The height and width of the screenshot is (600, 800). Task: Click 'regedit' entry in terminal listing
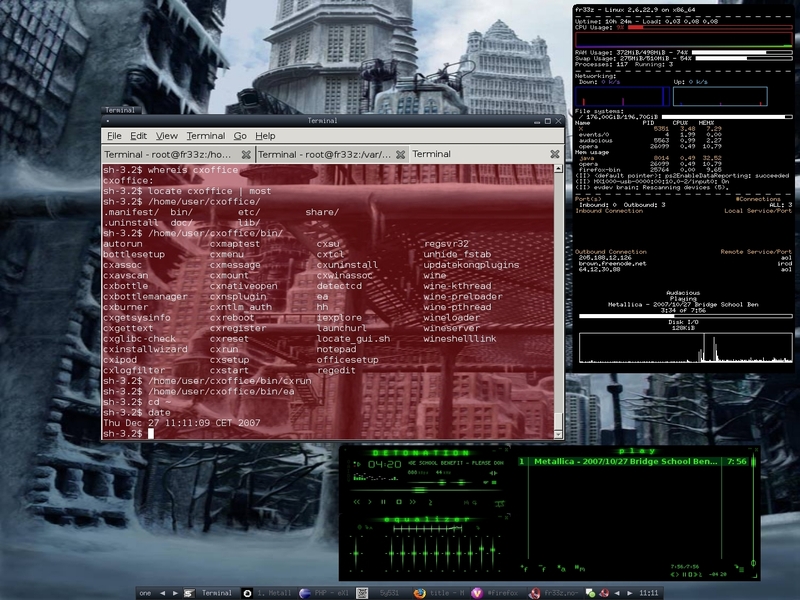click(x=336, y=370)
